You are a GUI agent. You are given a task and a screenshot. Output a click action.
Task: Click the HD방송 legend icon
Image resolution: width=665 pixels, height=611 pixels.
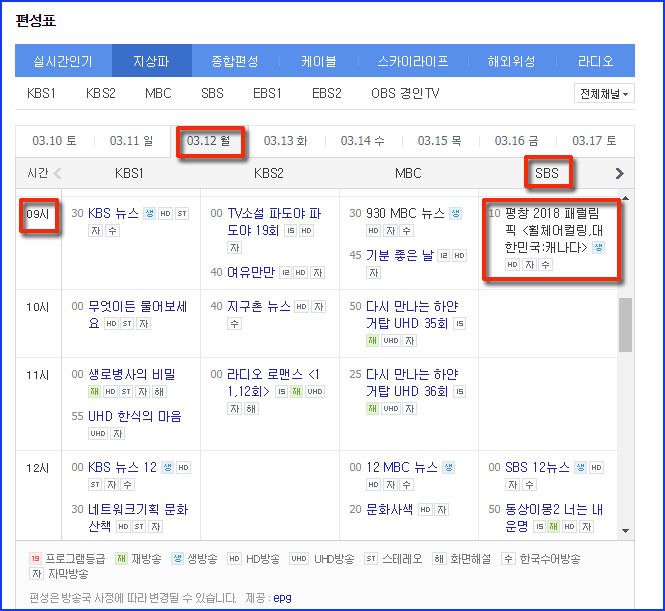[234, 558]
